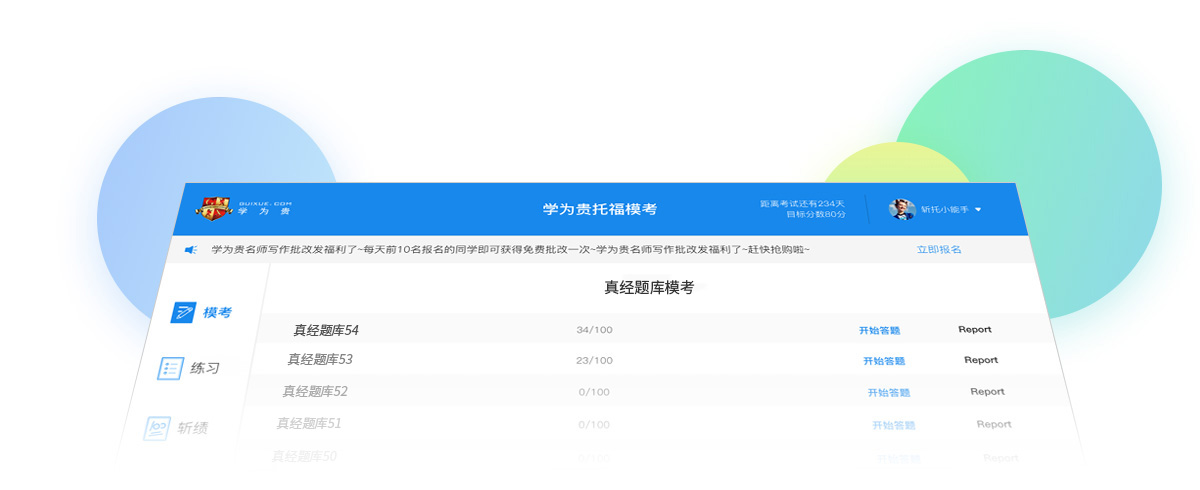
Task: Open the Report for 真经题库52
Action: 987,392
